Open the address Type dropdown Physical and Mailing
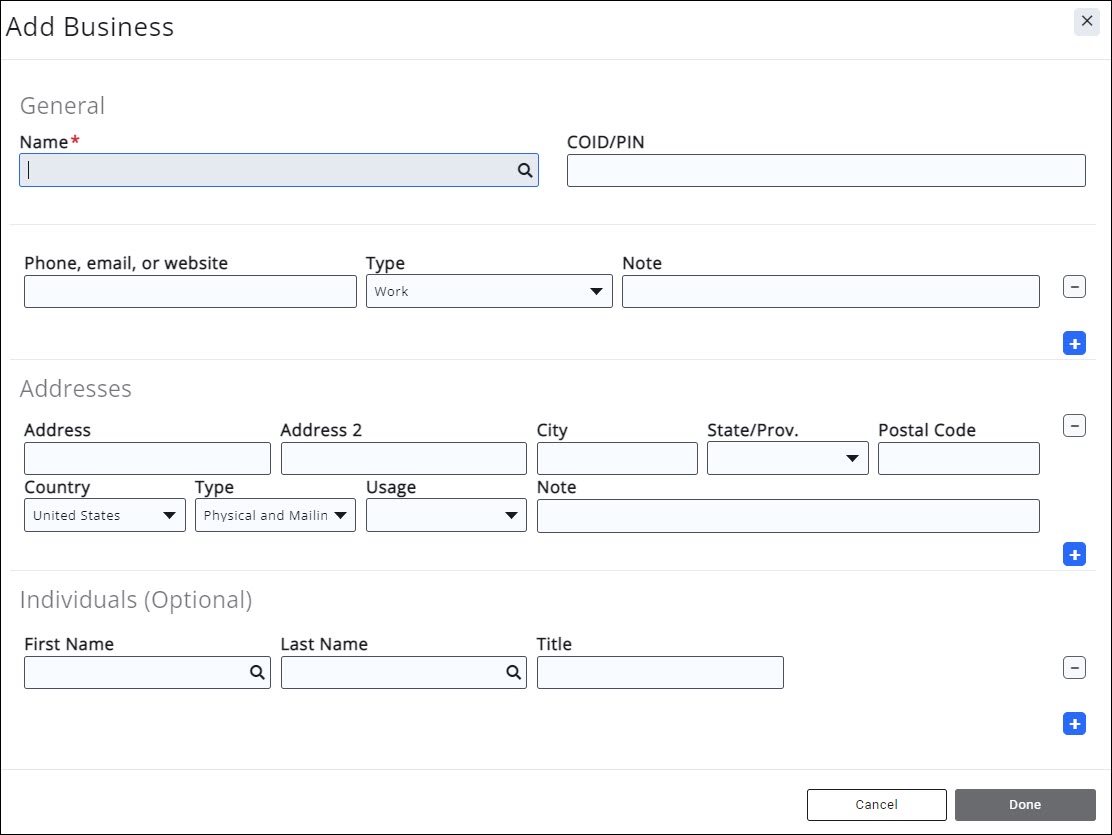The width and height of the screenshot is (1112, 835). click(x=275, y=516)
